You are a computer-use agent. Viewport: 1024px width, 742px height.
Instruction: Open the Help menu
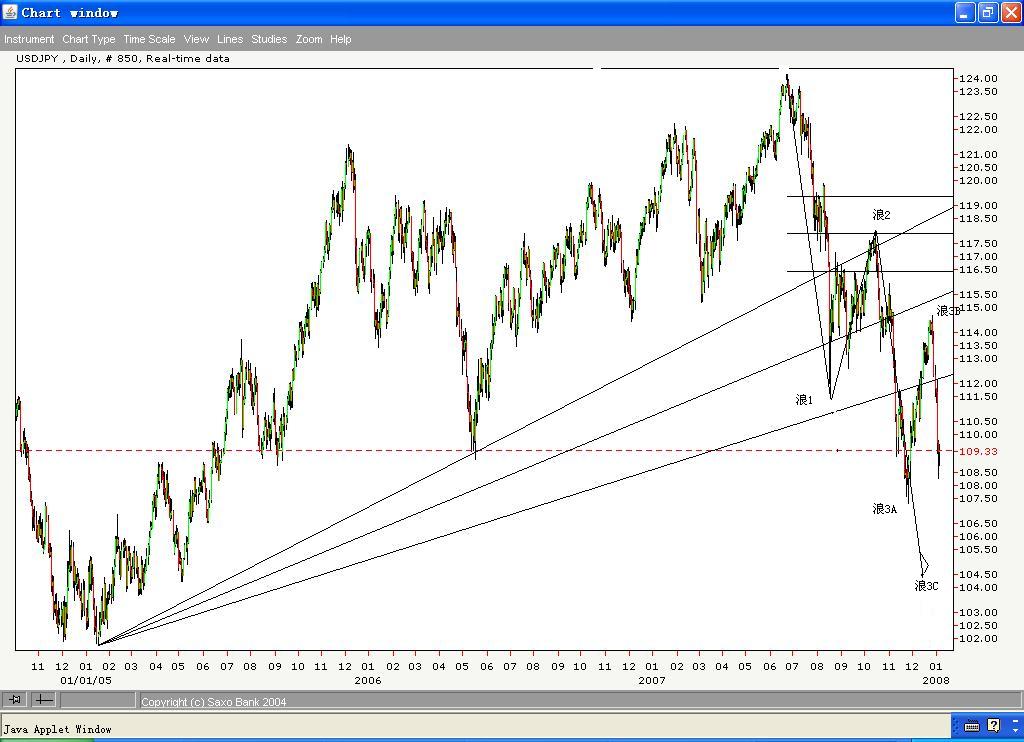(340, 39)
